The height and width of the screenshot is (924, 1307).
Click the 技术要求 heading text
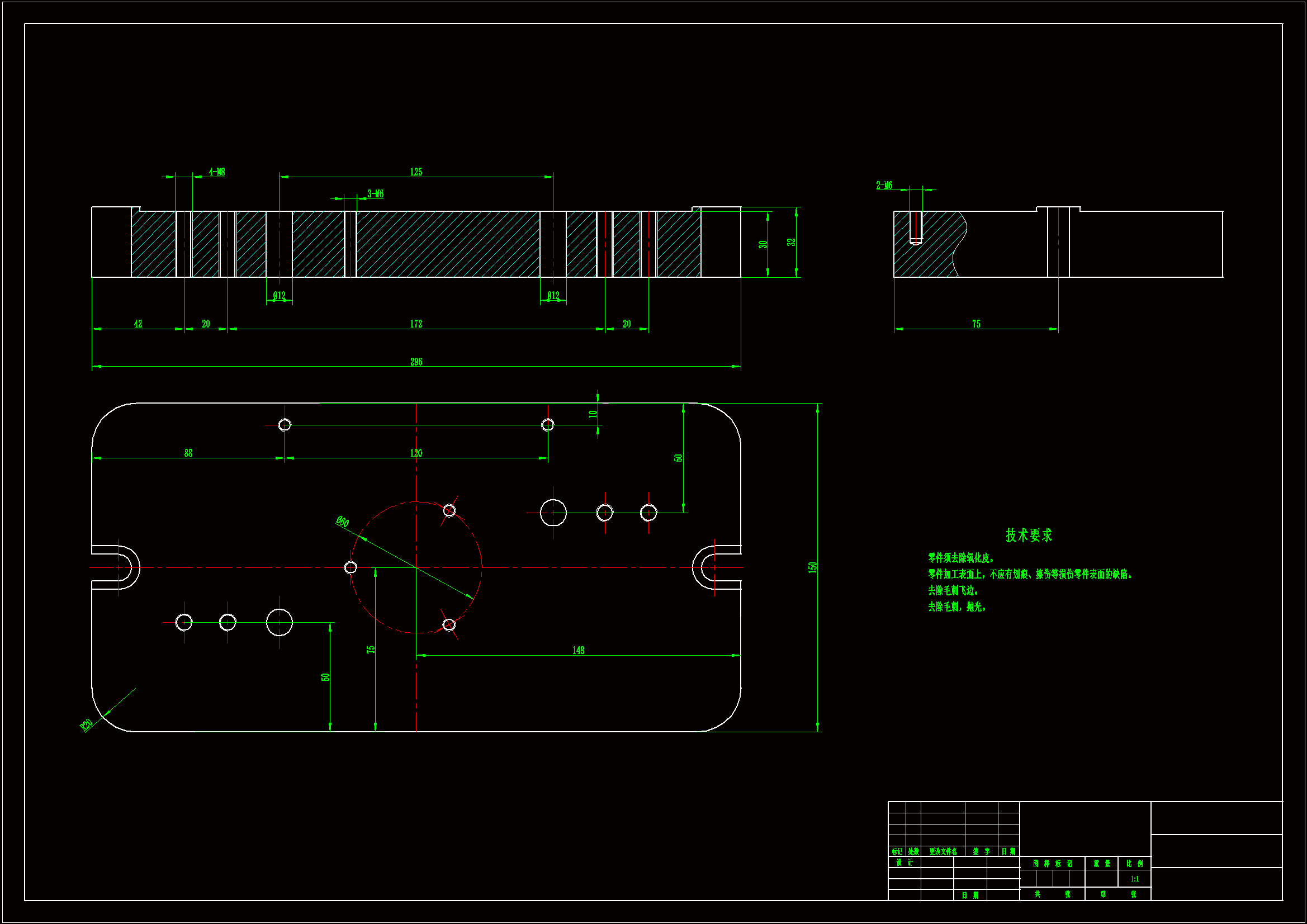point(1029,536)
